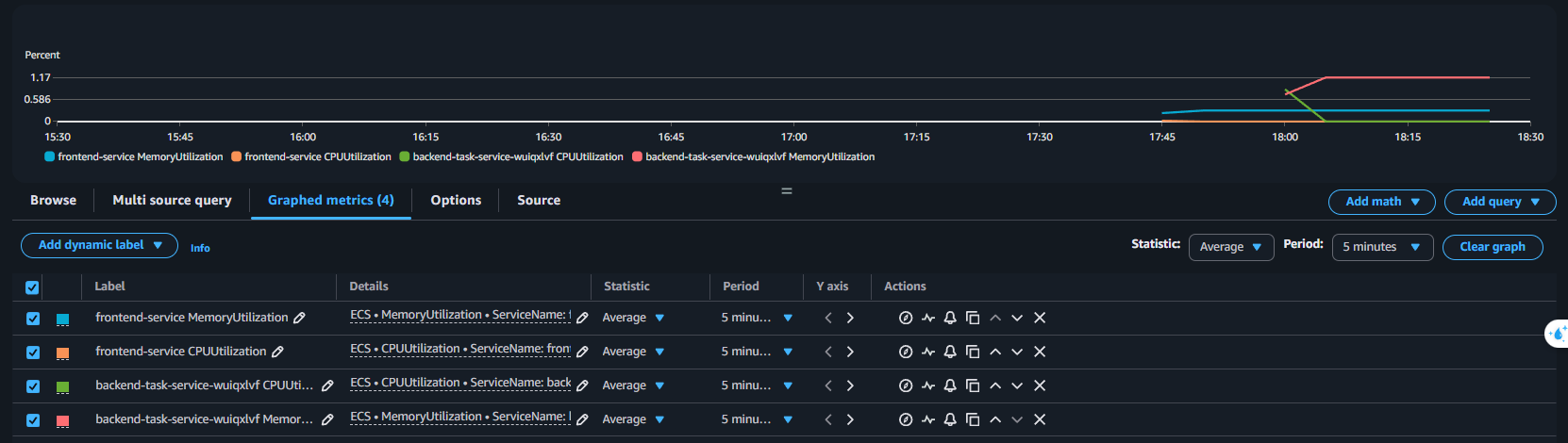Change blue color swatch of frontend-service MemoryUtilization
The image size is (1568, 443).
coord(63,320)
